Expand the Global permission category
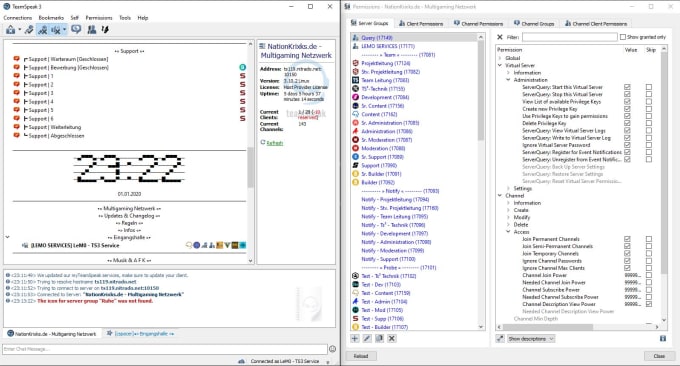 coord(500,58)
